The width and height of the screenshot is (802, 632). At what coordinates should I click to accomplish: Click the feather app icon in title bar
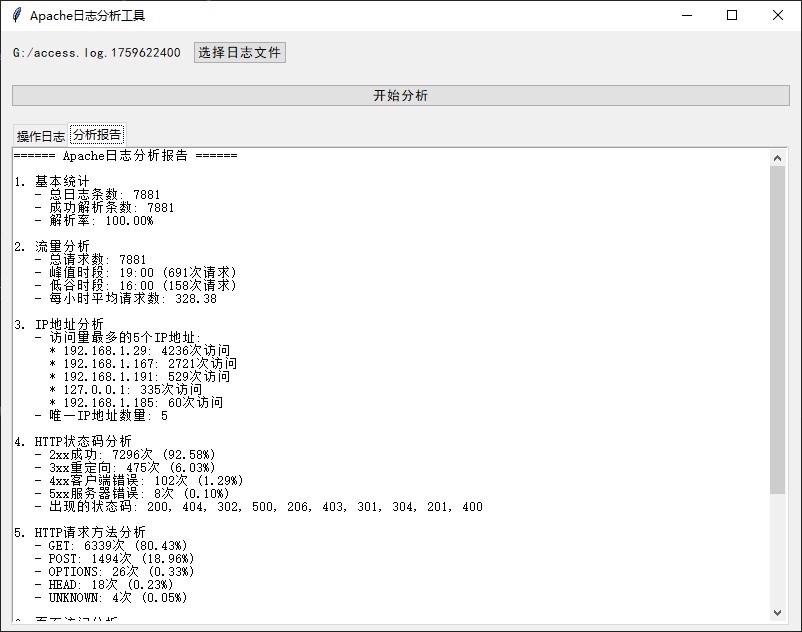point(16,15)
